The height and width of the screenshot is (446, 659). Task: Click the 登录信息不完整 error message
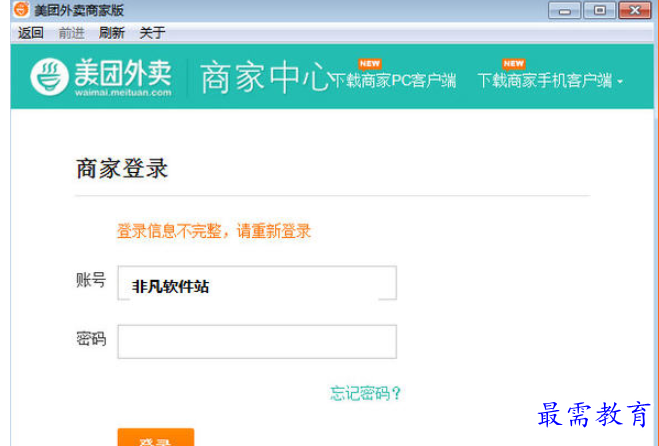pos(214,231)
